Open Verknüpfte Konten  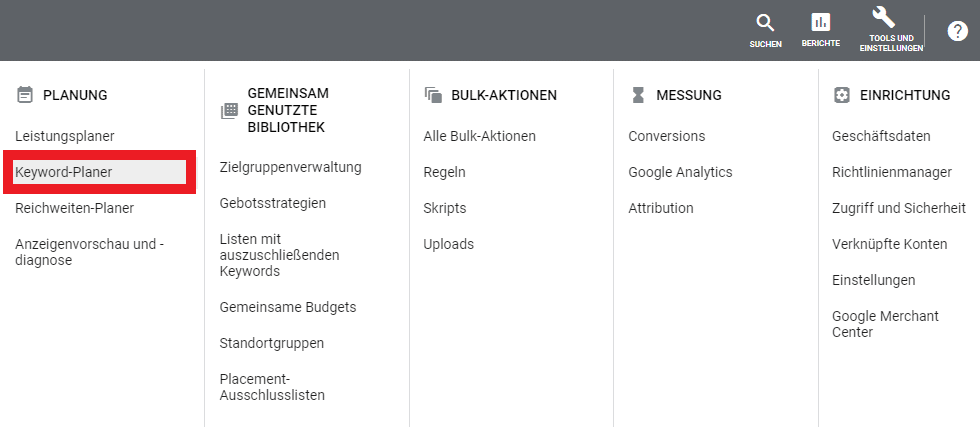pos(890,244)
